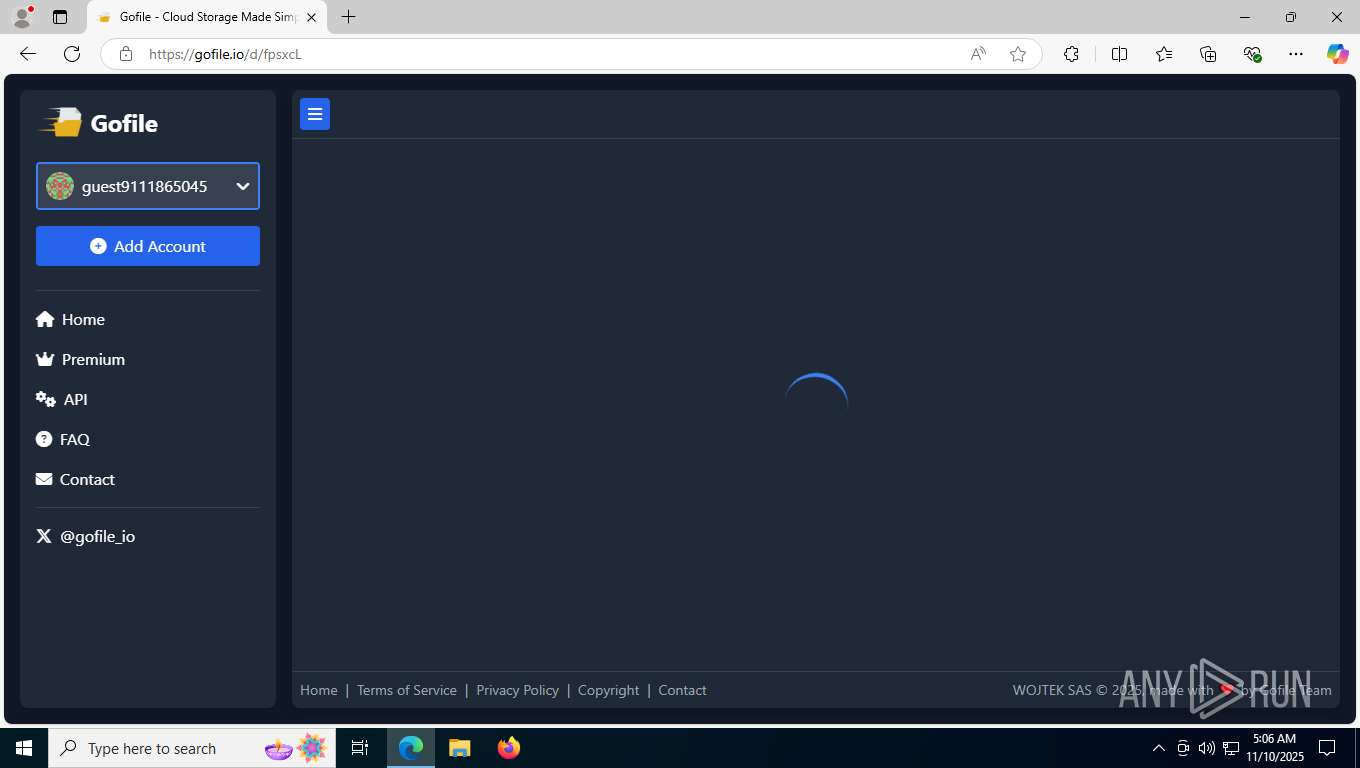Open the API sidebar item
The image size is (1360, 768).
(62, 399)
